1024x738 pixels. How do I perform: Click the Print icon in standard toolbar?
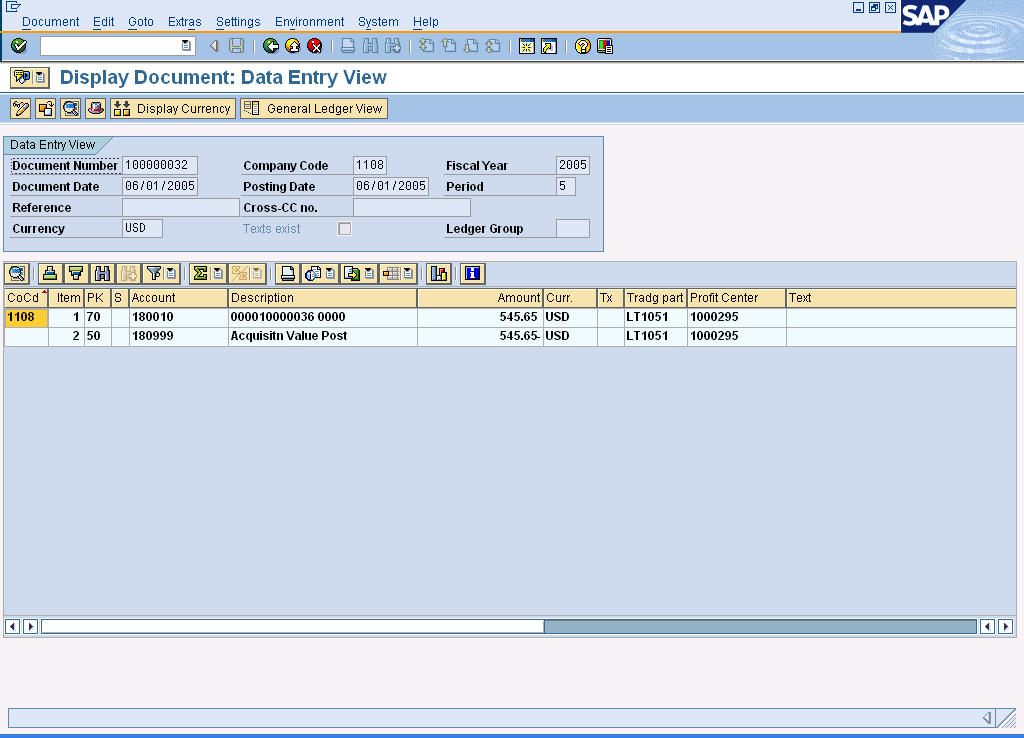coord(348,46)
